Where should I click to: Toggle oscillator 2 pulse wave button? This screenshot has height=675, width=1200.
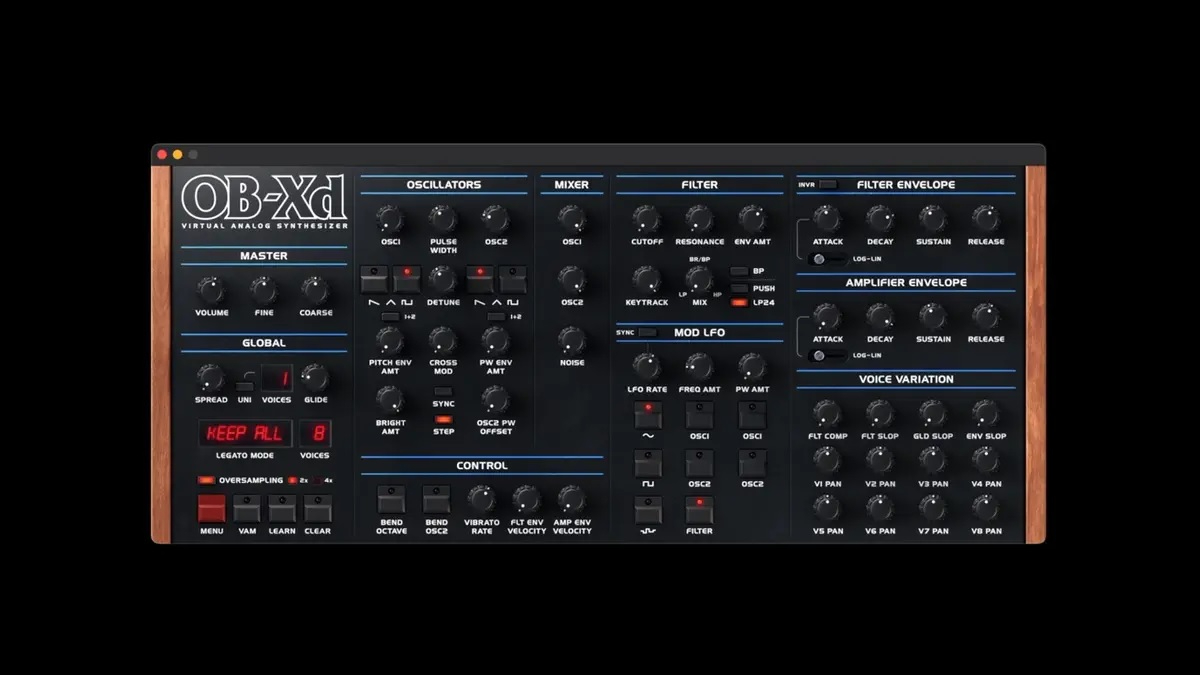(513, 279)
